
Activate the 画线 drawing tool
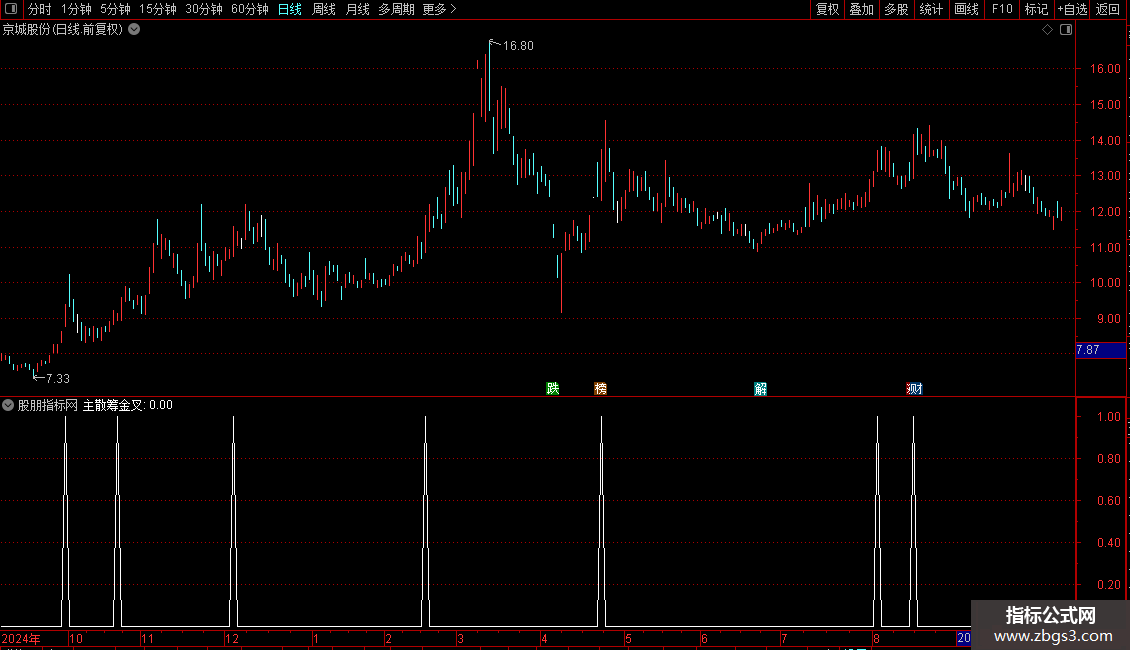pos(966,9)
